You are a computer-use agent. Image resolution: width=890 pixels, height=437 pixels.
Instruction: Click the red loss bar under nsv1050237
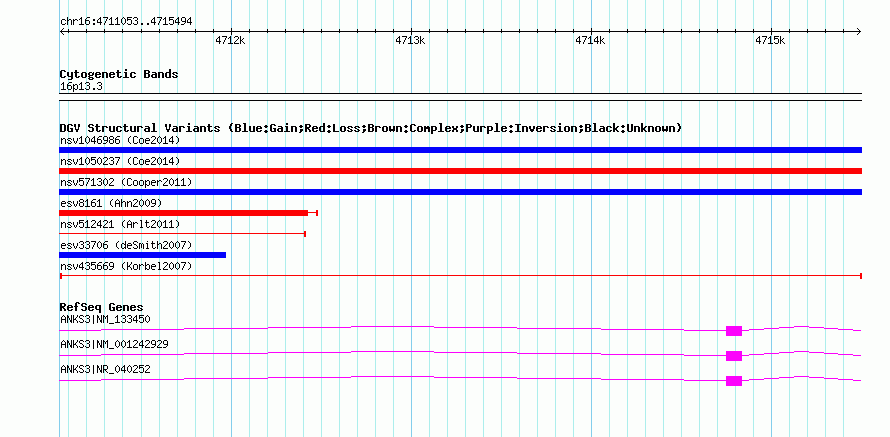460,171
